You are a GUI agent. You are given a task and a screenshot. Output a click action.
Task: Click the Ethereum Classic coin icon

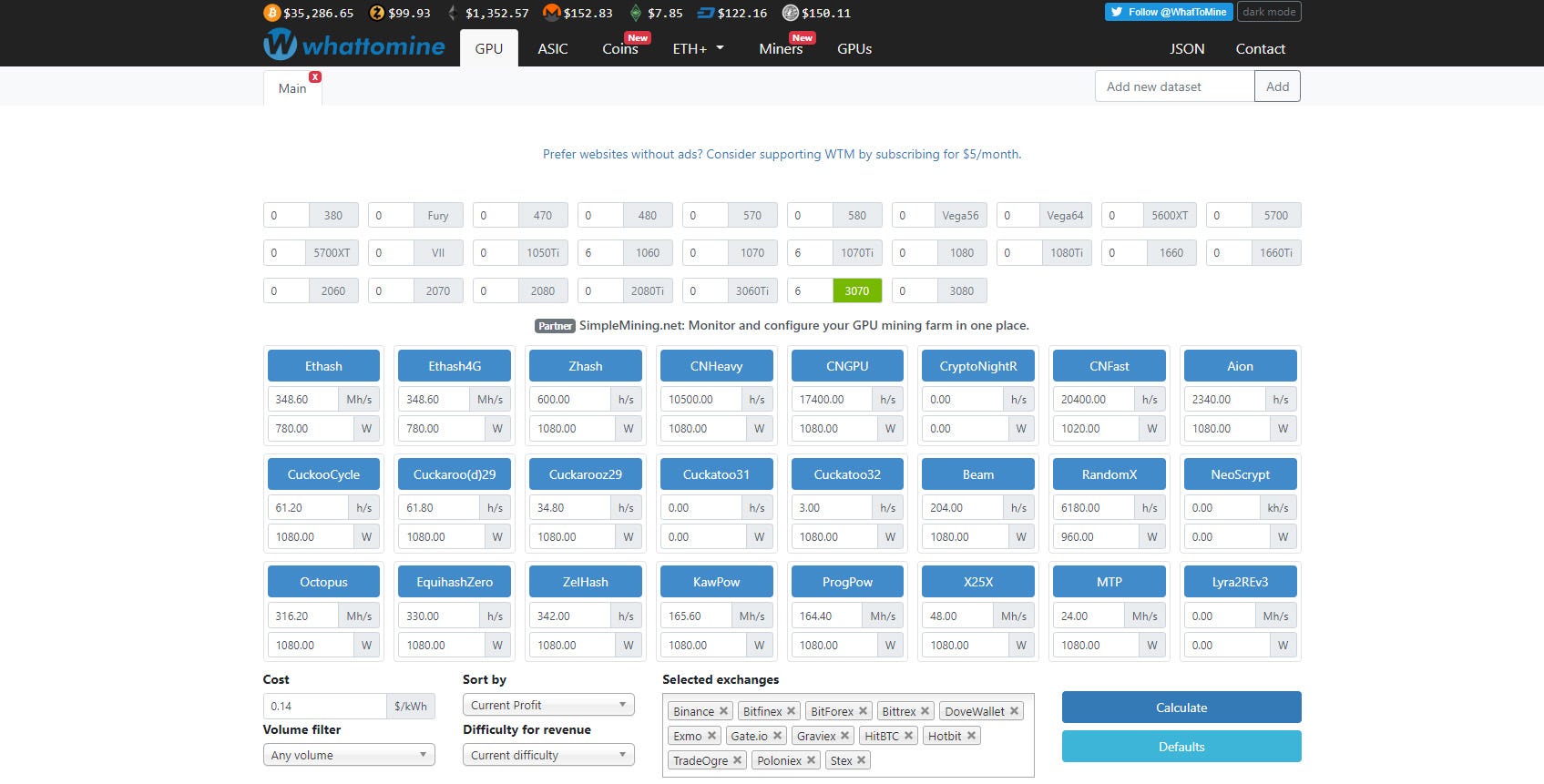coord(636,13)
